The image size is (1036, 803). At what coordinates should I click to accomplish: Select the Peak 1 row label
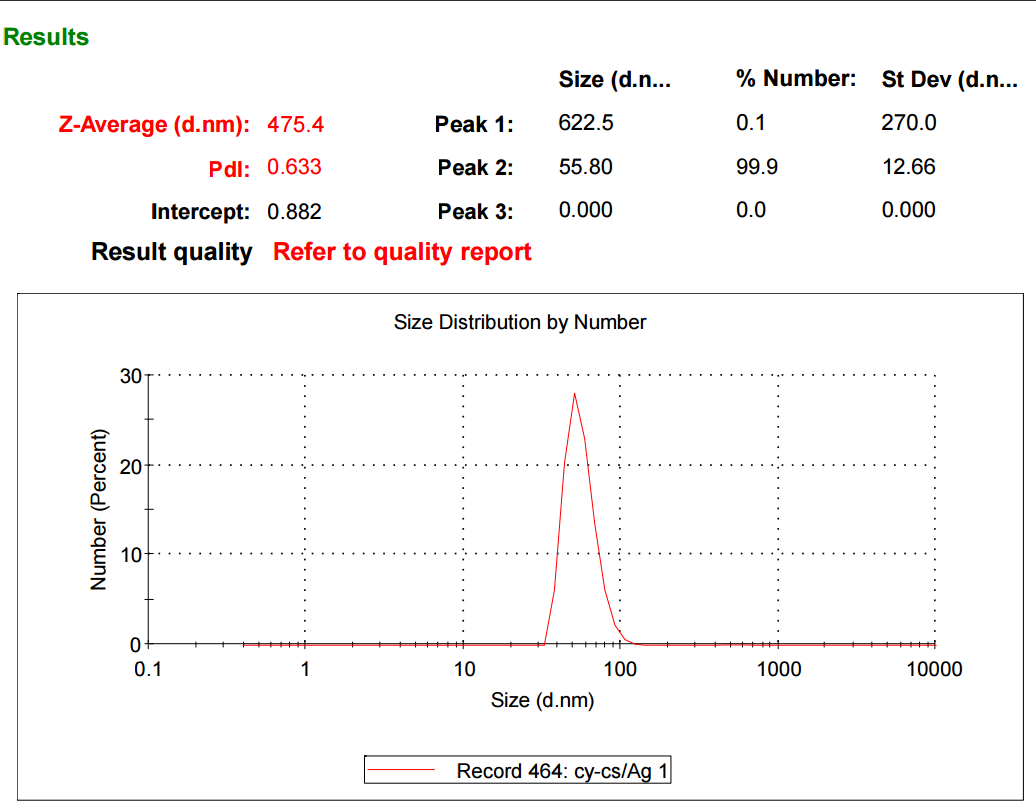pos(474,124)
